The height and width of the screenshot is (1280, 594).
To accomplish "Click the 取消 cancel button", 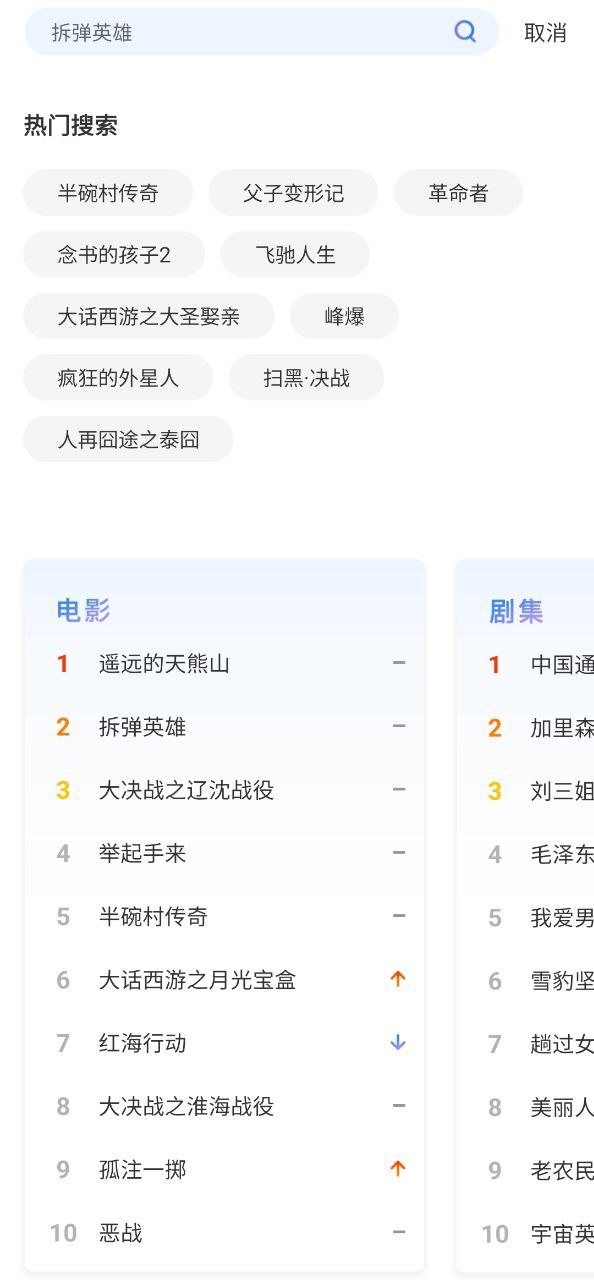I will (x=545, y=33).
